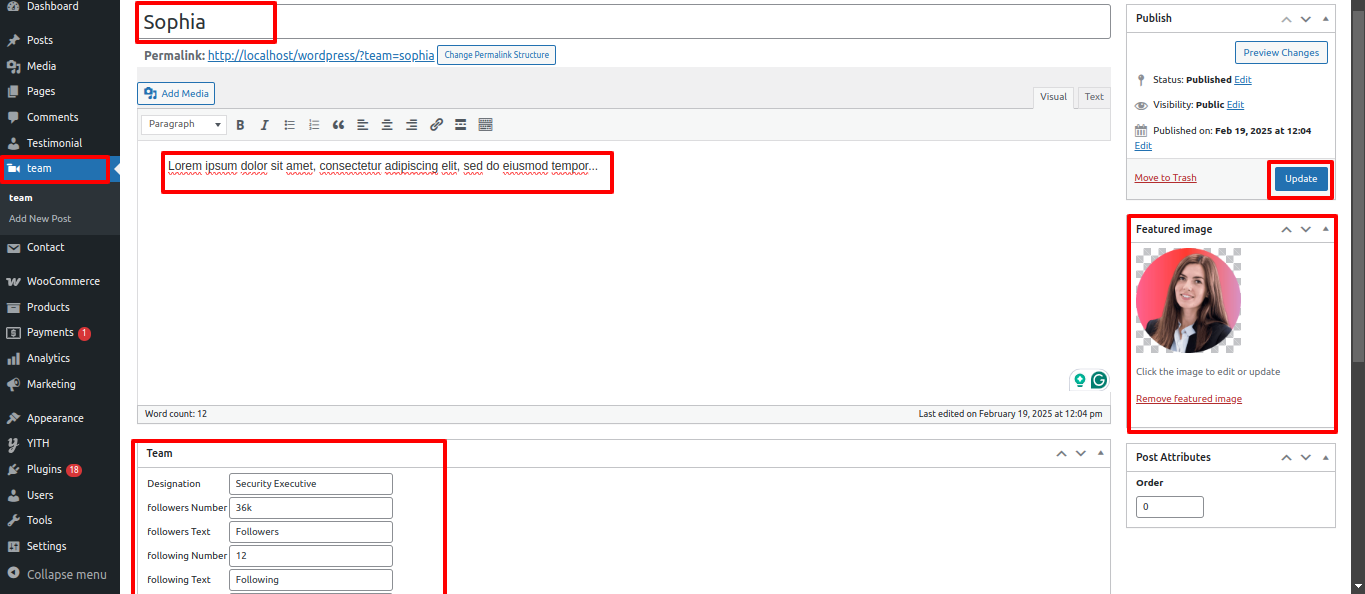Click the insert/edit link icon

[436, 125]
